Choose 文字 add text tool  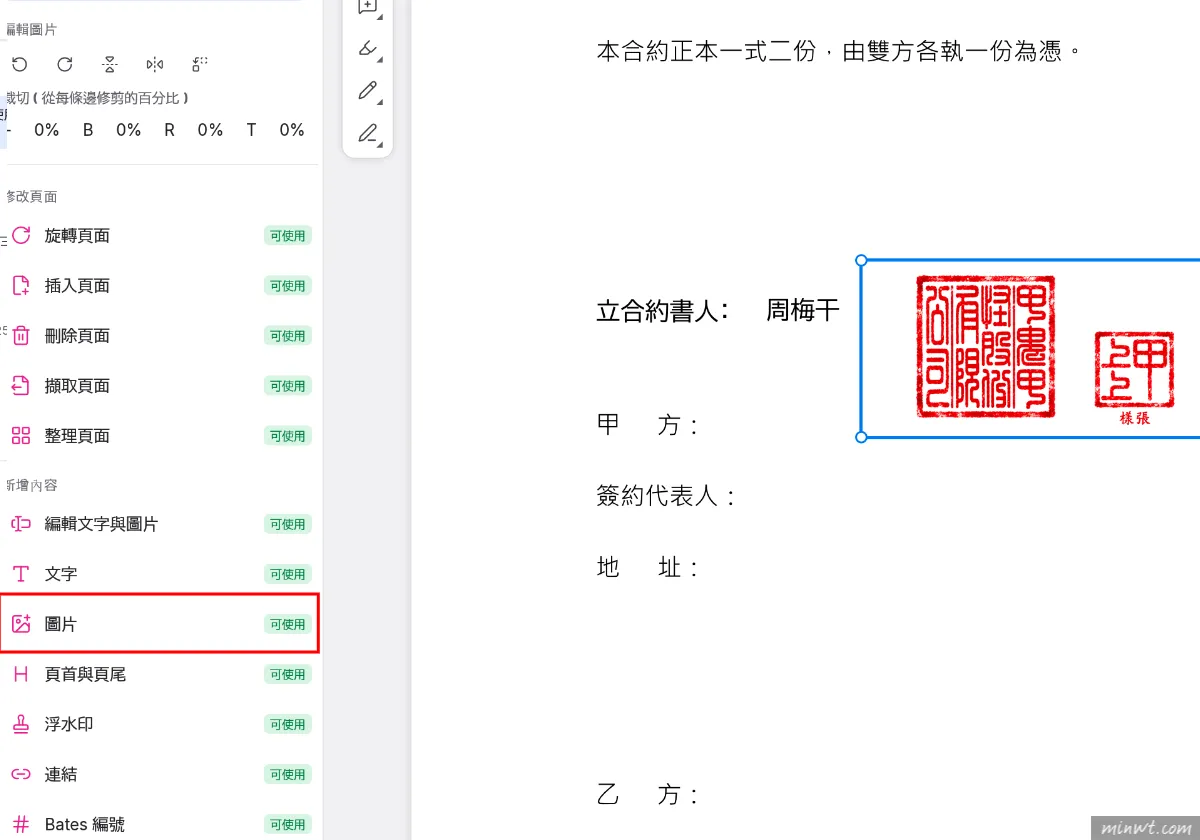(x=160, y=574)
